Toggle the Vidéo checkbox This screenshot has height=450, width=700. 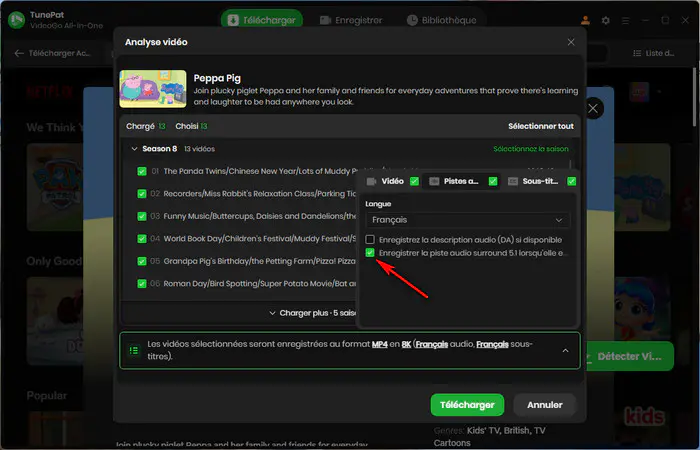(414, 181)
